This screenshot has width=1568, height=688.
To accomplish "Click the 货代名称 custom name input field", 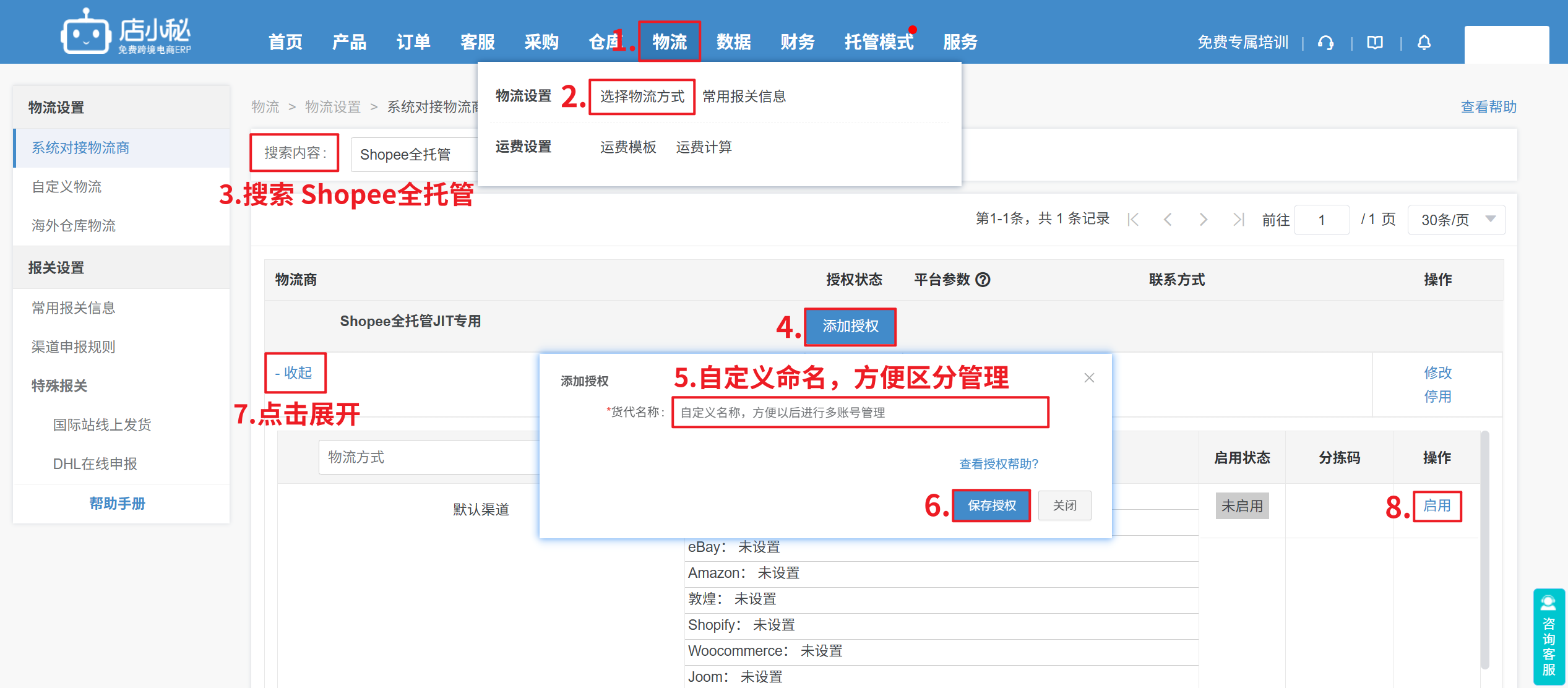I will pos(859,412).
